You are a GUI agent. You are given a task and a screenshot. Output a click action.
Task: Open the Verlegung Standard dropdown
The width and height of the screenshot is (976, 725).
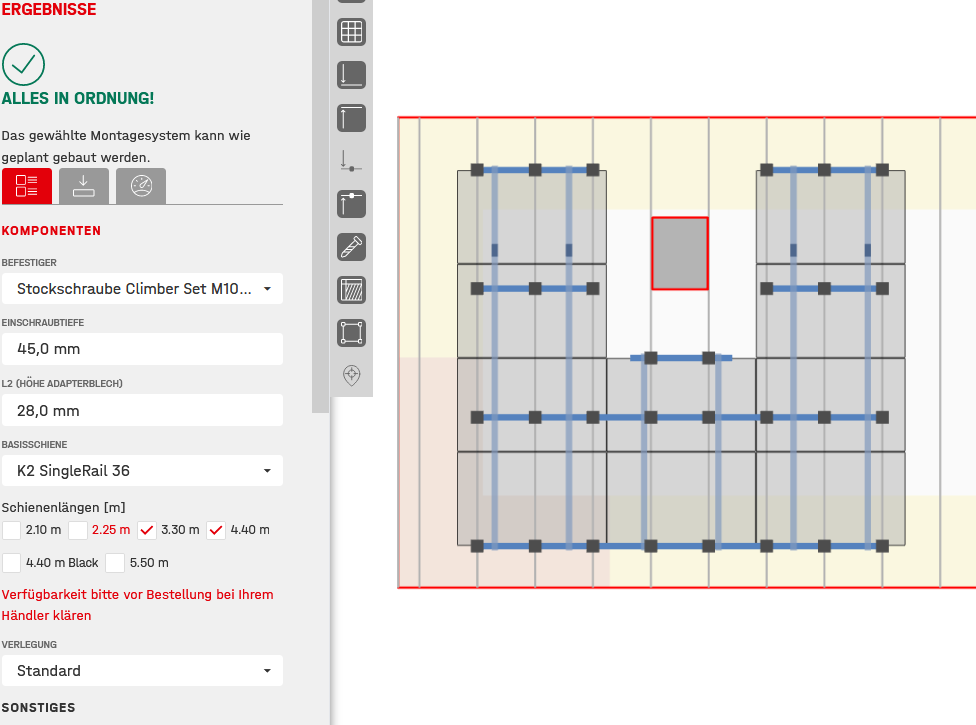[x=142, y=671]
